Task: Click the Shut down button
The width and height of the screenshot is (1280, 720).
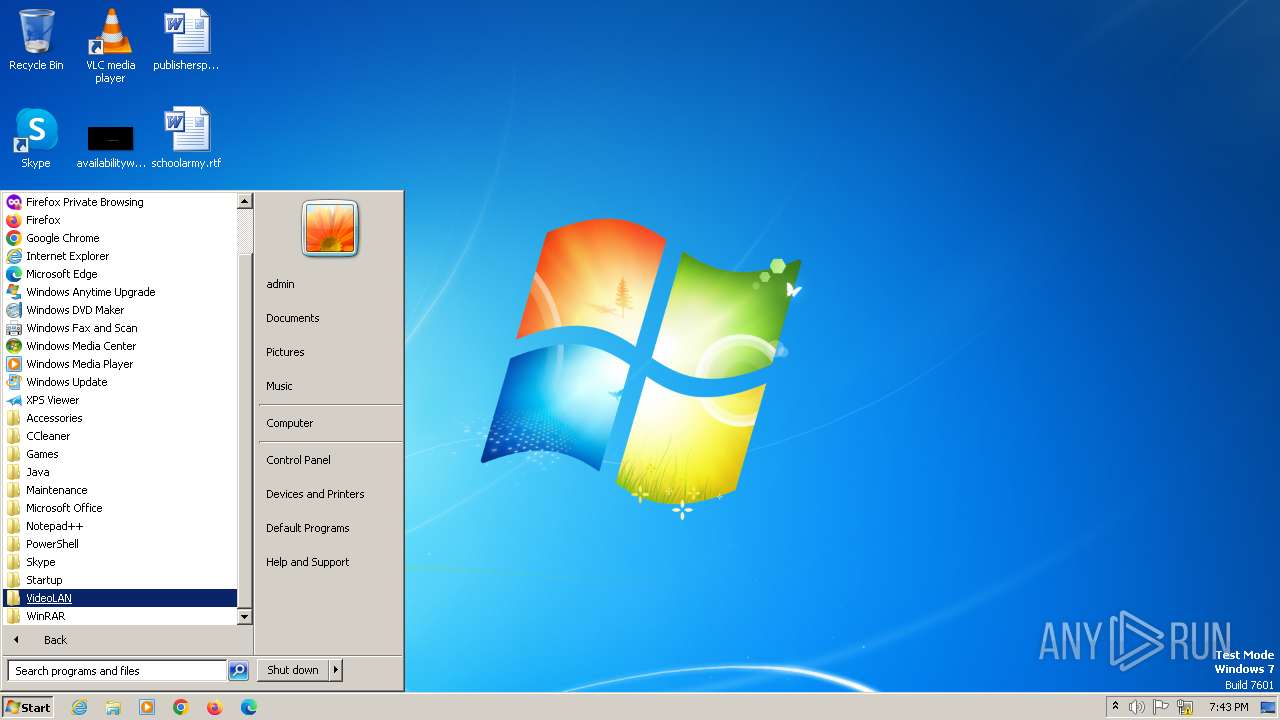Action: pos(293,670)
